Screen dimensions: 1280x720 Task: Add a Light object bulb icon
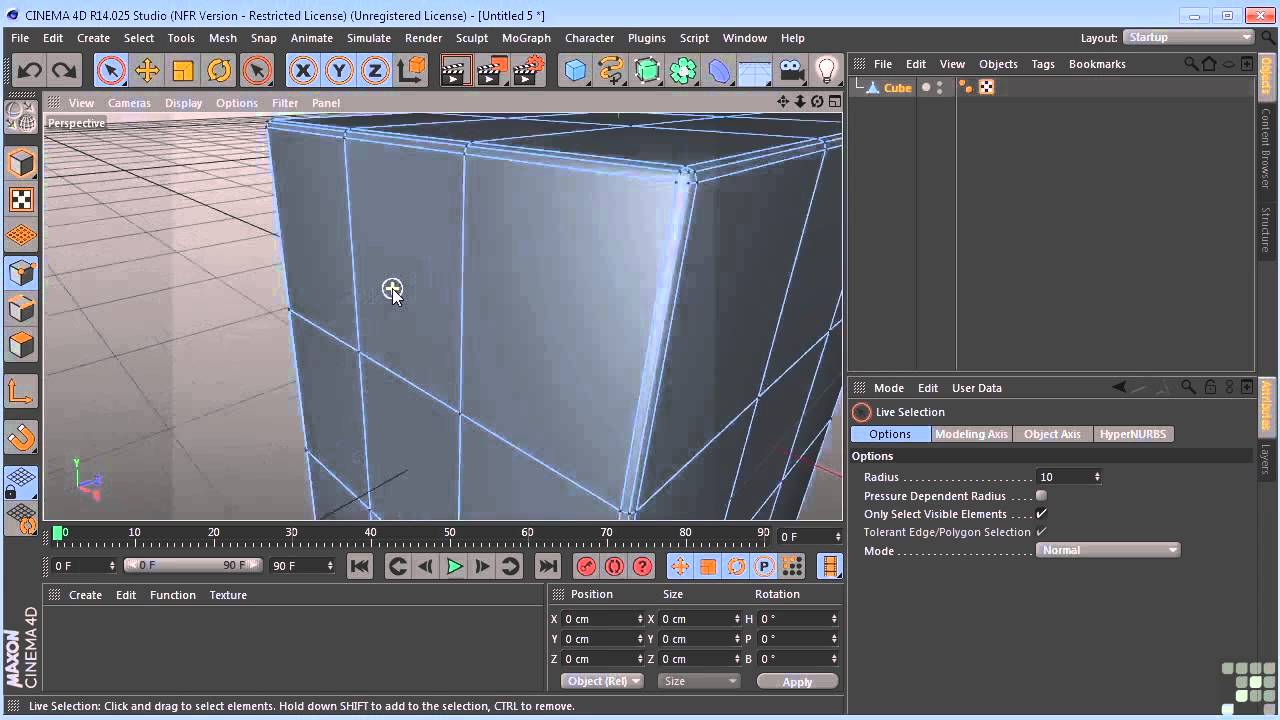pyautogui.click(x=827, y=70)
